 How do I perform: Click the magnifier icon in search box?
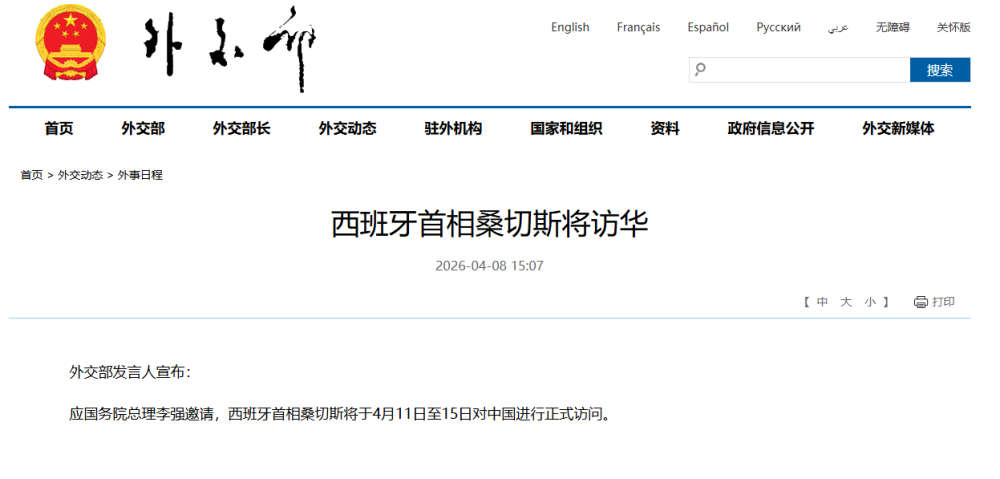700,70
